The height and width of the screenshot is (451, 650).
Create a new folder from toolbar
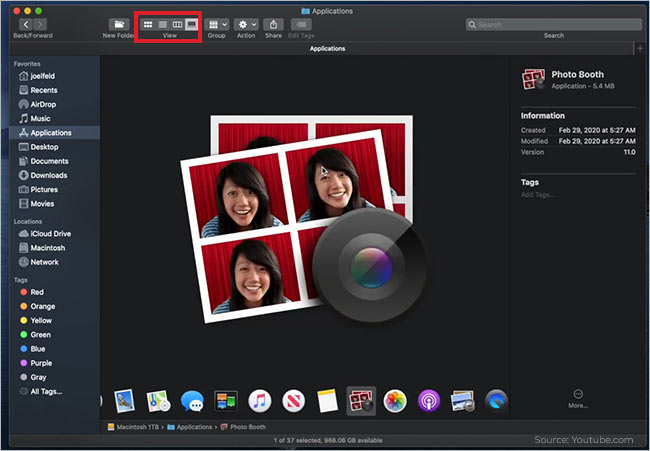[x=119, y=24]
